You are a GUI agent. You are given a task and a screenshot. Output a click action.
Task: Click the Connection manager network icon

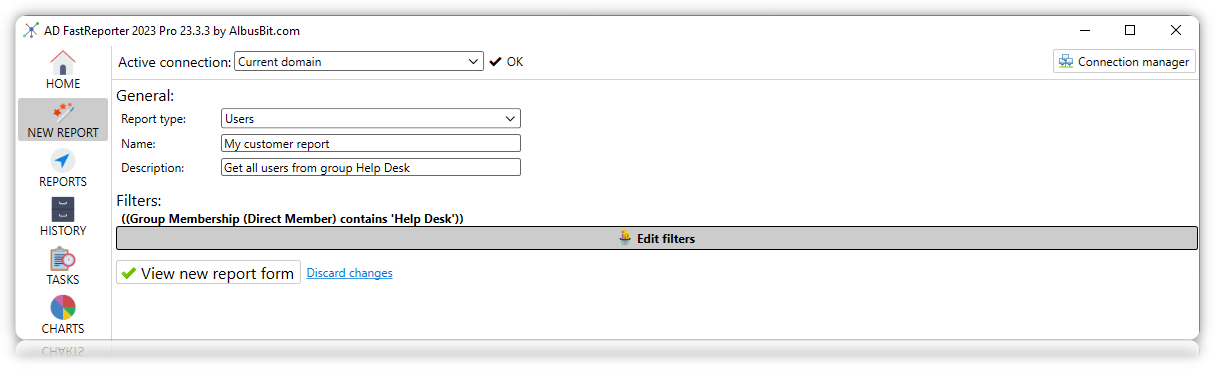pyautogui.click(x=1066, y=62)
